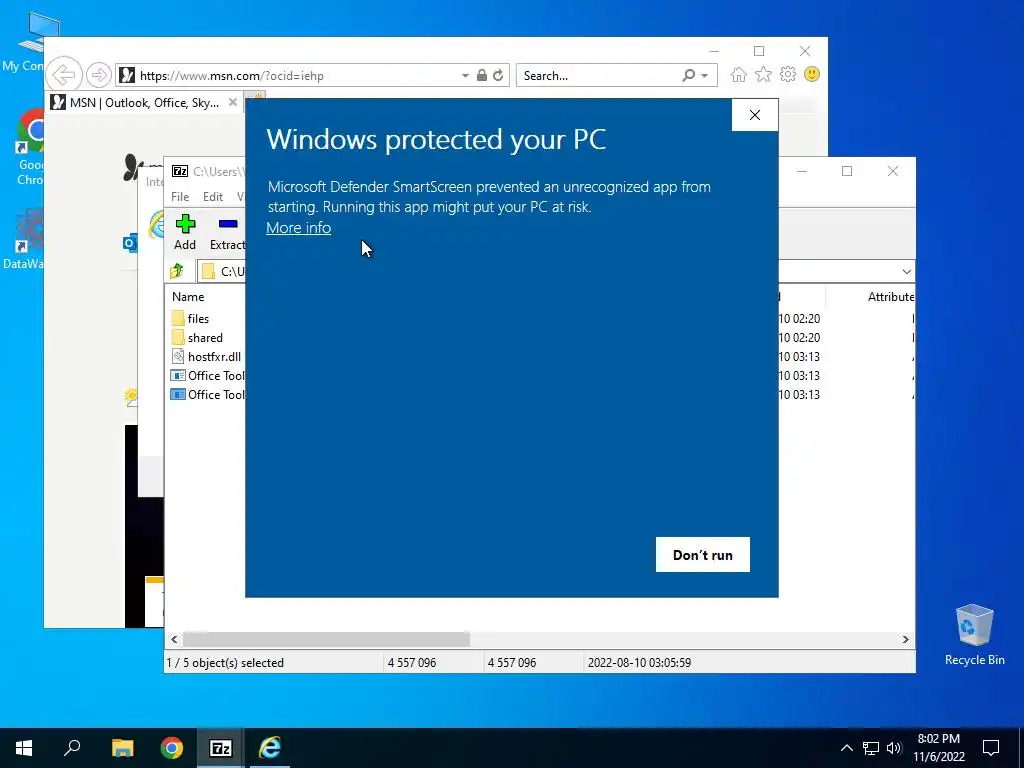
Task: Close the MSN tab in Internet Explorer
Action: 232,103
